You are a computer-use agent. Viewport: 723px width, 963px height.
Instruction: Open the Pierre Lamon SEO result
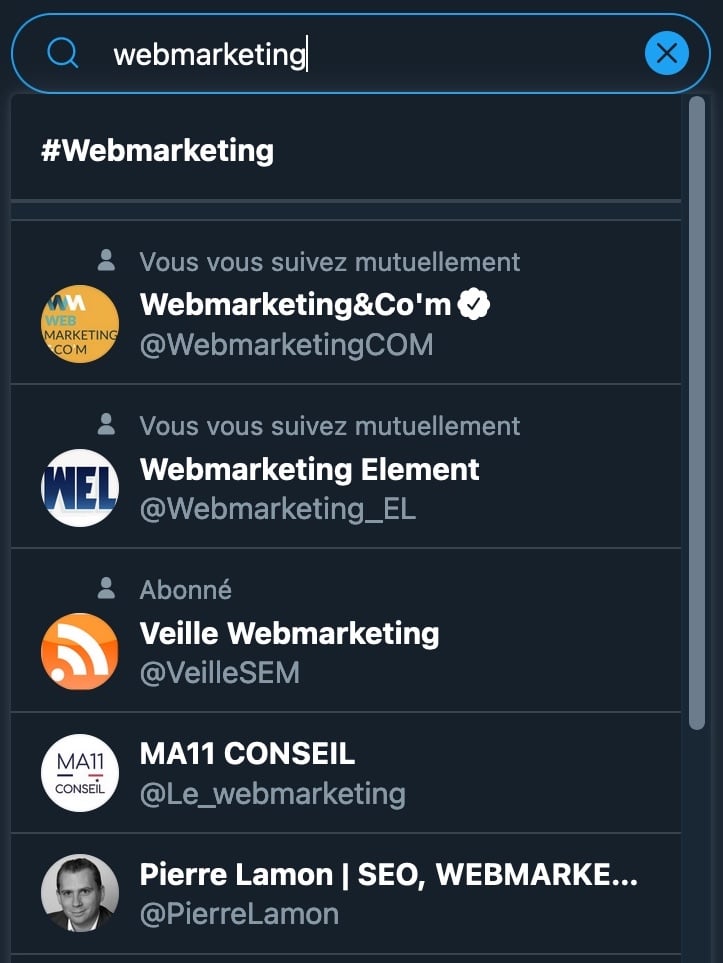coord(388,874)
